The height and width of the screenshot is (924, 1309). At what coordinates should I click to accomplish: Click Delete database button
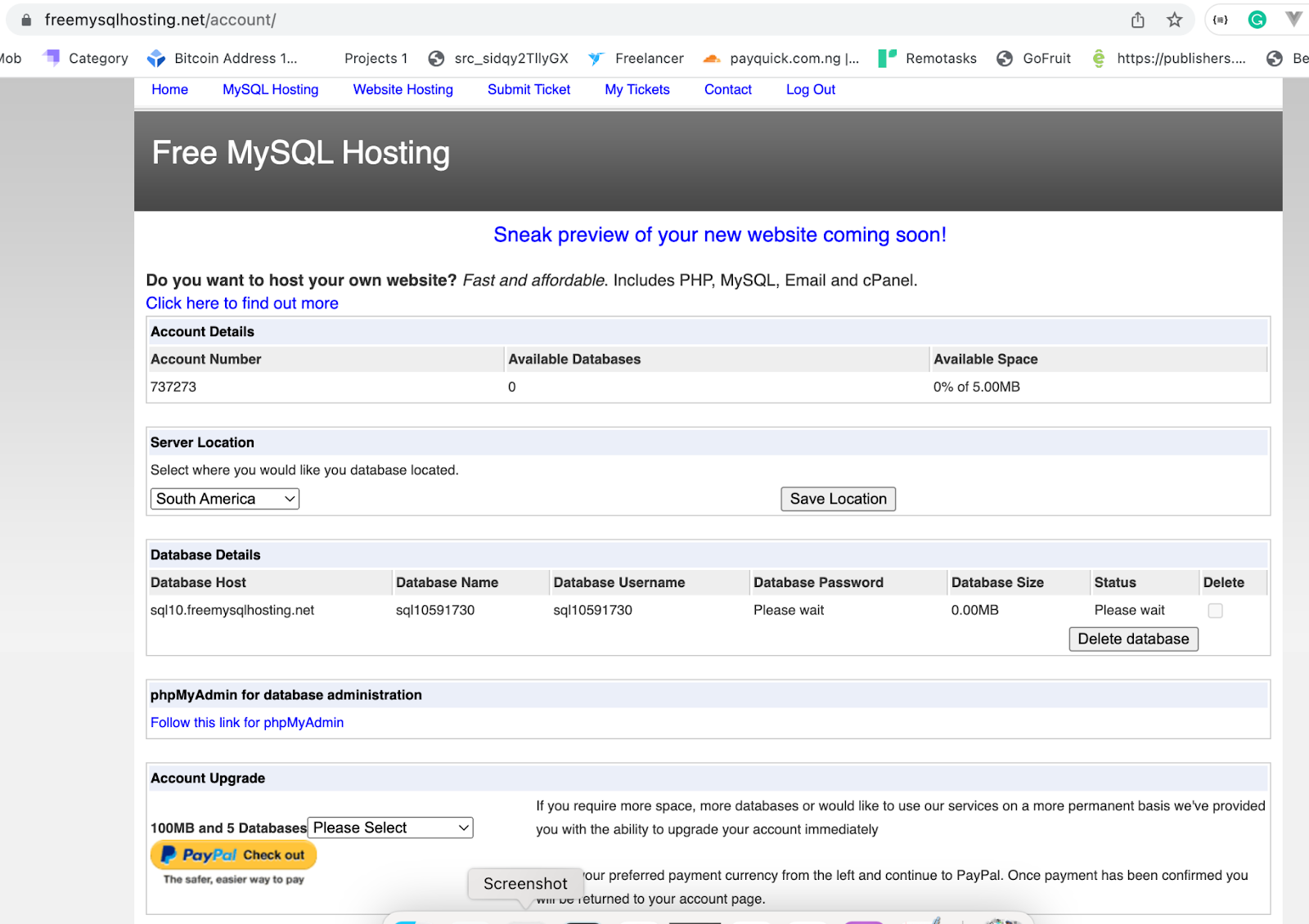[x=1133, y=639]
